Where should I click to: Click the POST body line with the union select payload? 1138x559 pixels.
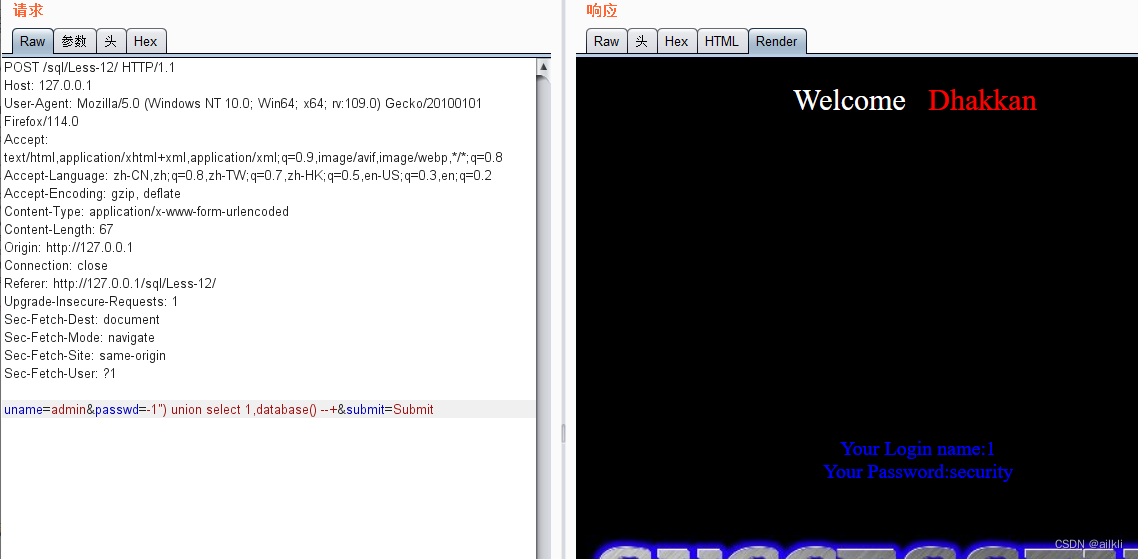tap(269, 409)
